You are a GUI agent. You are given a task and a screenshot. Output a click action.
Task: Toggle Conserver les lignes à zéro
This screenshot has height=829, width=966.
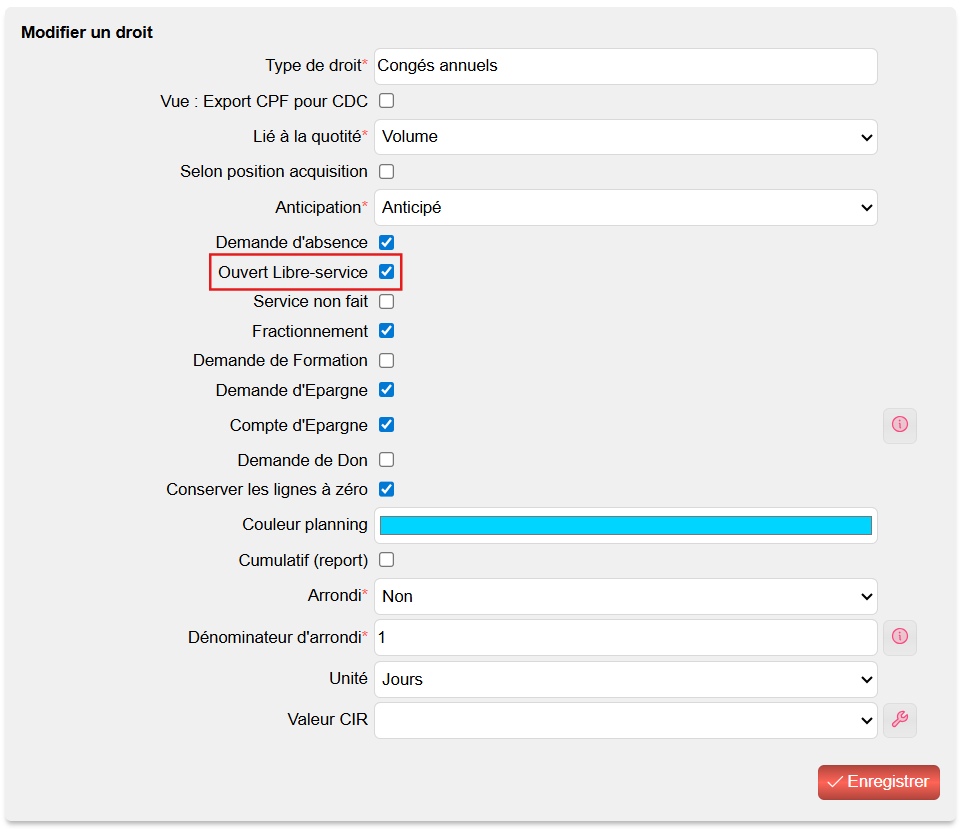tap(386, 489)
